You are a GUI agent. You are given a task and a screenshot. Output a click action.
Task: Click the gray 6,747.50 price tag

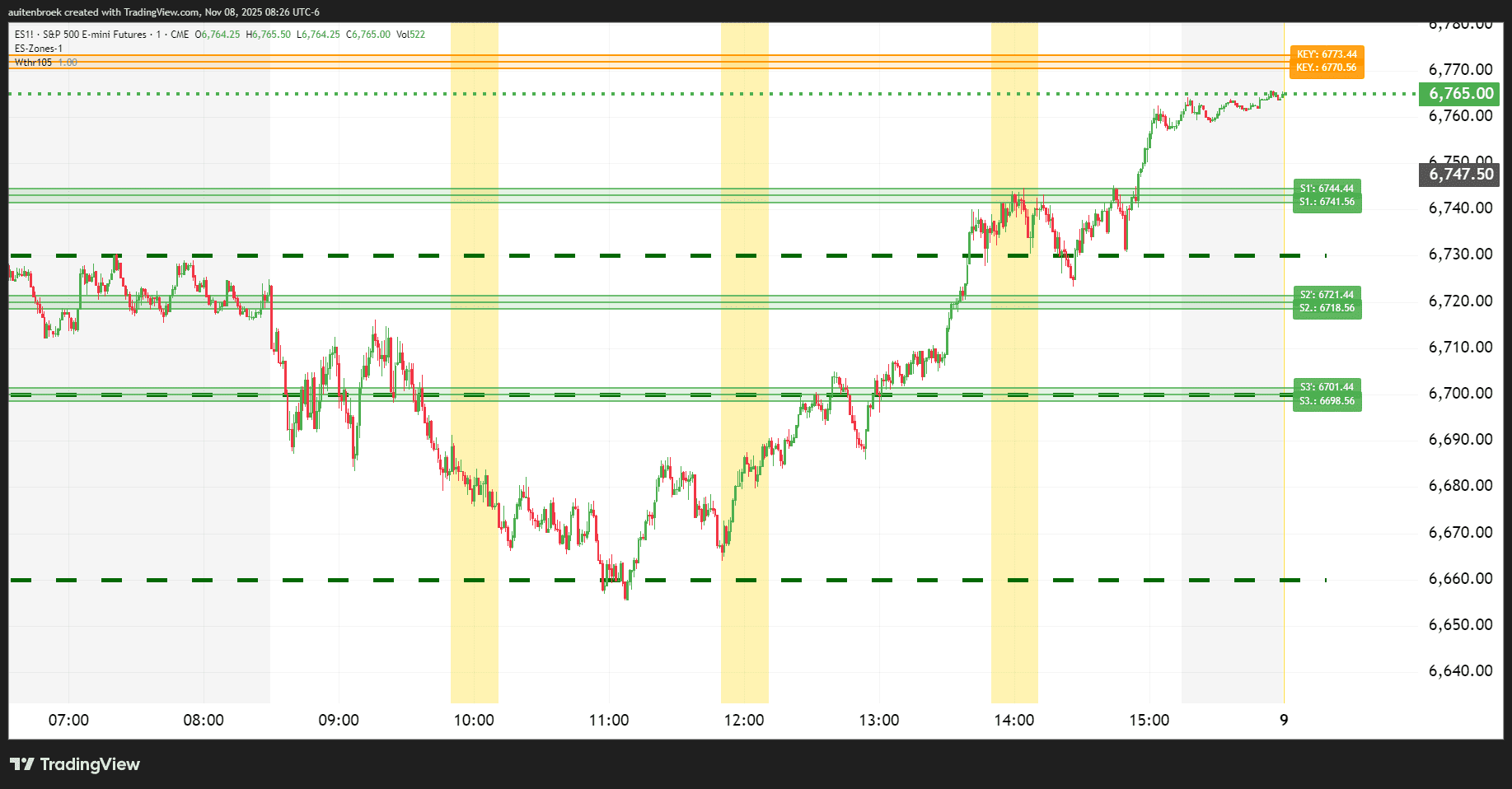1461,174
